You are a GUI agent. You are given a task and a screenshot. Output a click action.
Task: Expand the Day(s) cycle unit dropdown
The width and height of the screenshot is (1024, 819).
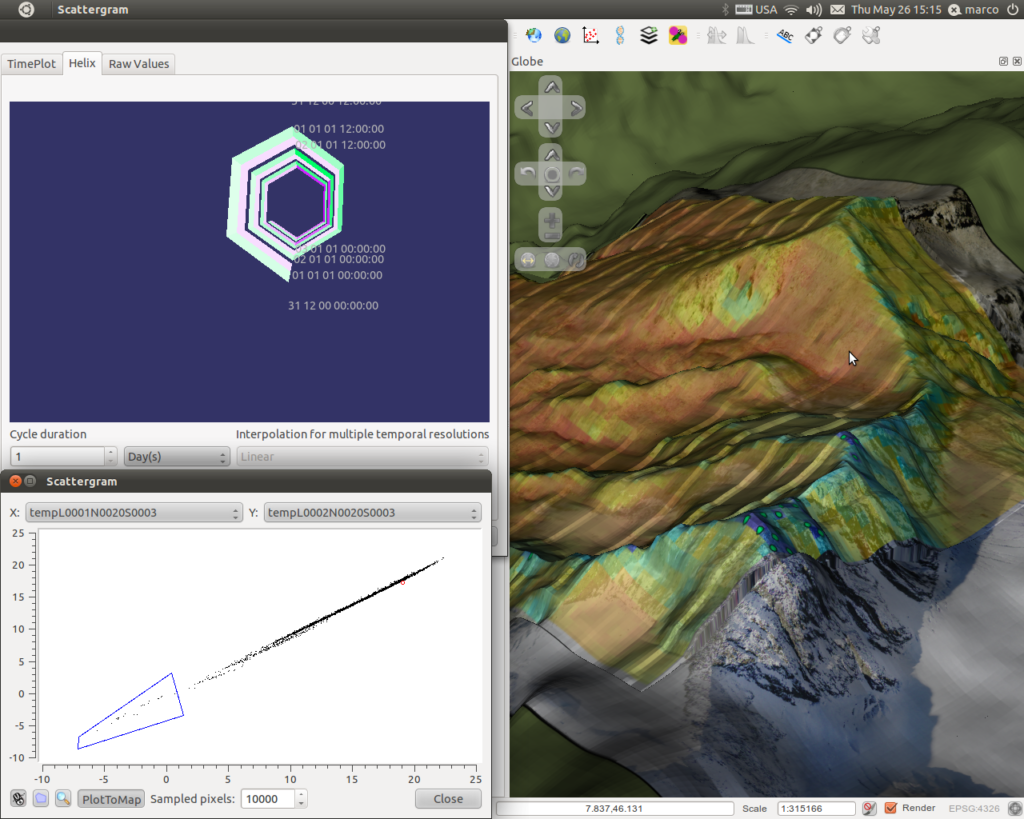176,457
